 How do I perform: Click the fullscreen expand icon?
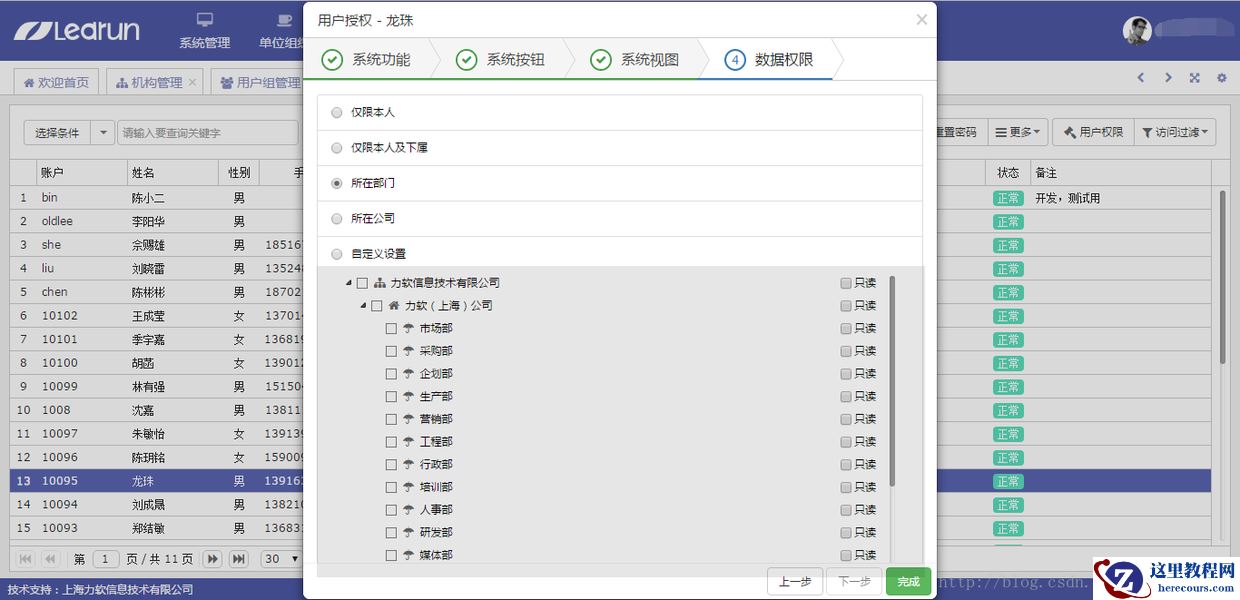(x=1194, y=78)
